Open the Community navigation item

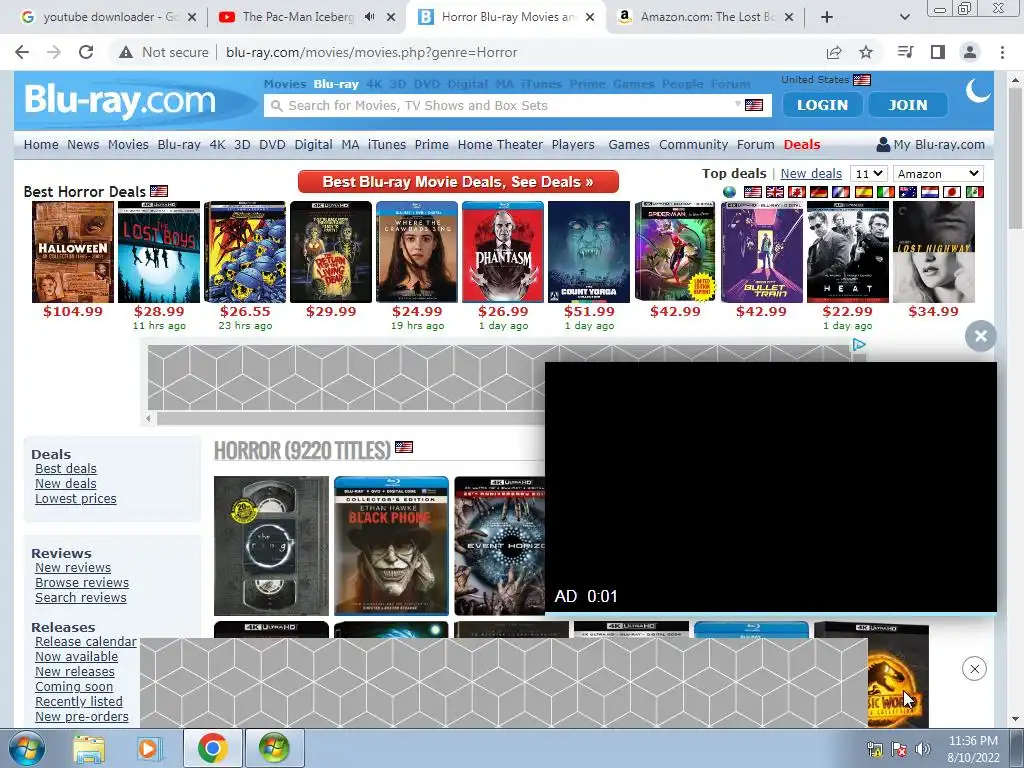[694, 144]
